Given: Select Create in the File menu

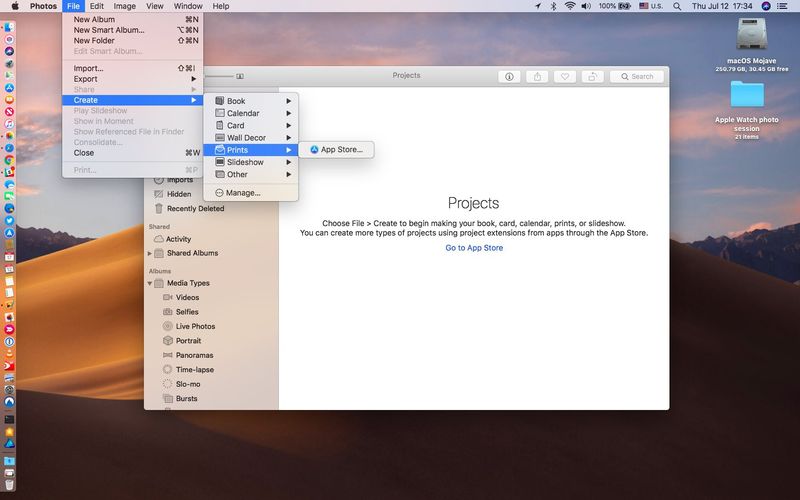Looking at the screenshot, I should (x=133, y=100).
